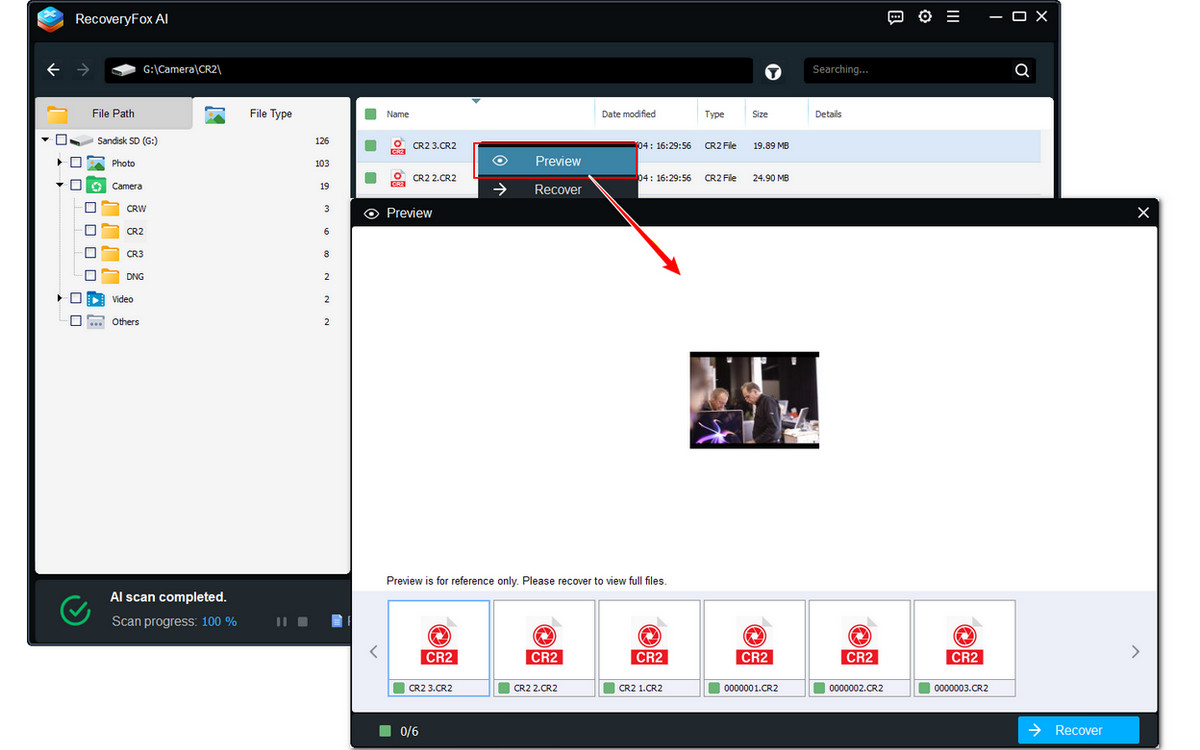Open the hamburger menu icon
Image resolution: width=1200 pixels, height=750 pixels.
[953, 17]
